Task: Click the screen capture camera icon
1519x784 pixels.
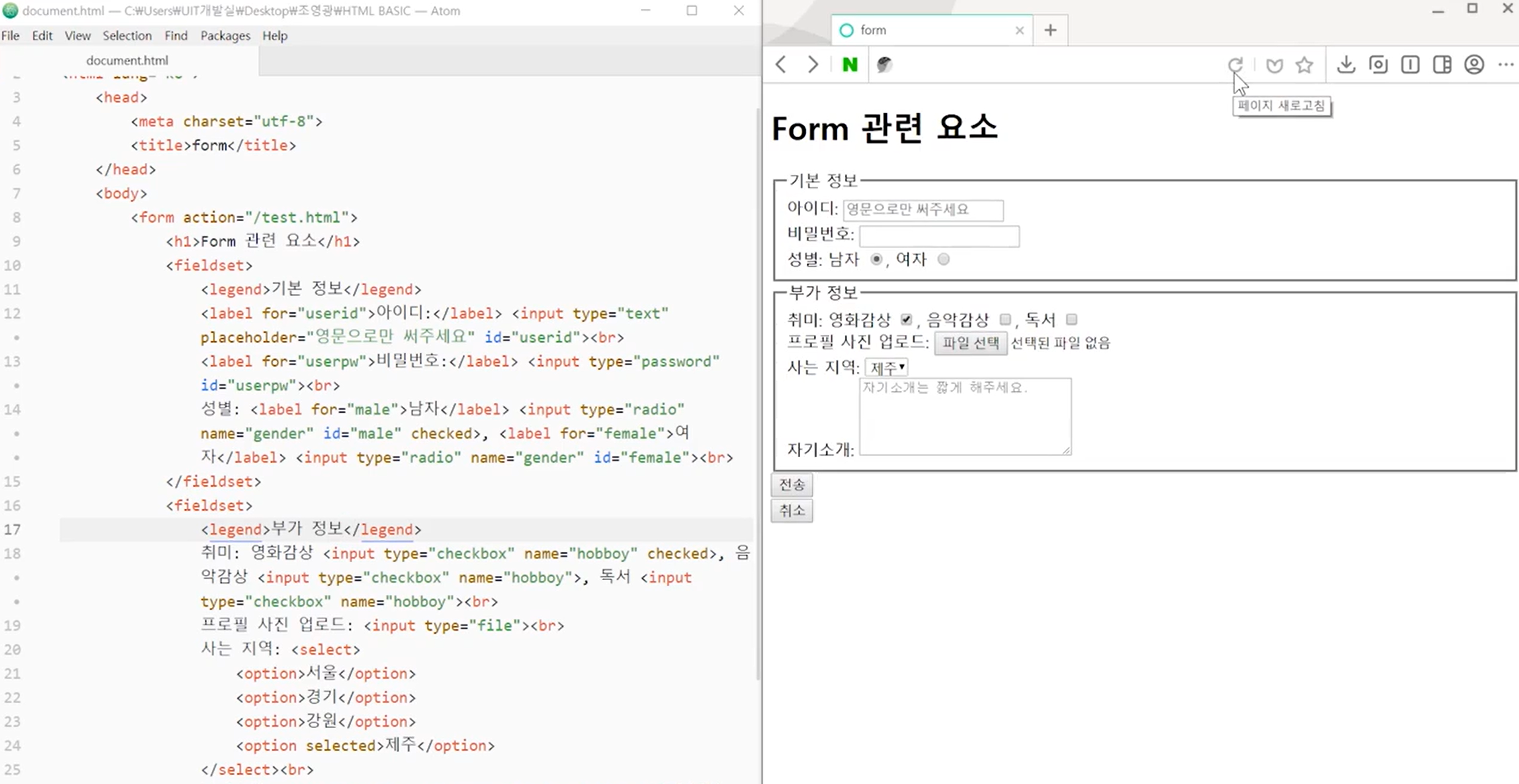Action: click(1378, 64)
